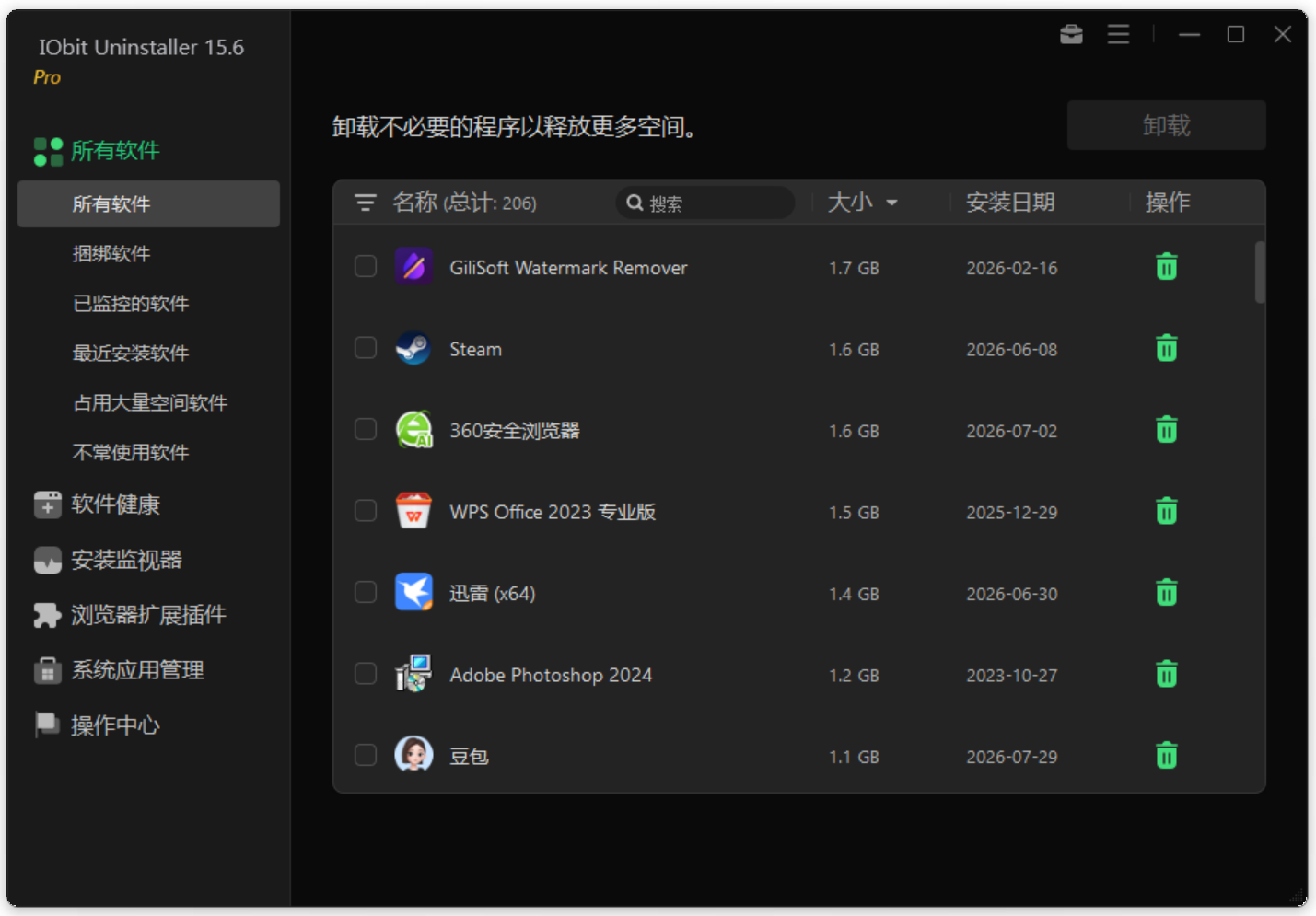
Task: Check the 豆包 checkbox
Action: 366,755
